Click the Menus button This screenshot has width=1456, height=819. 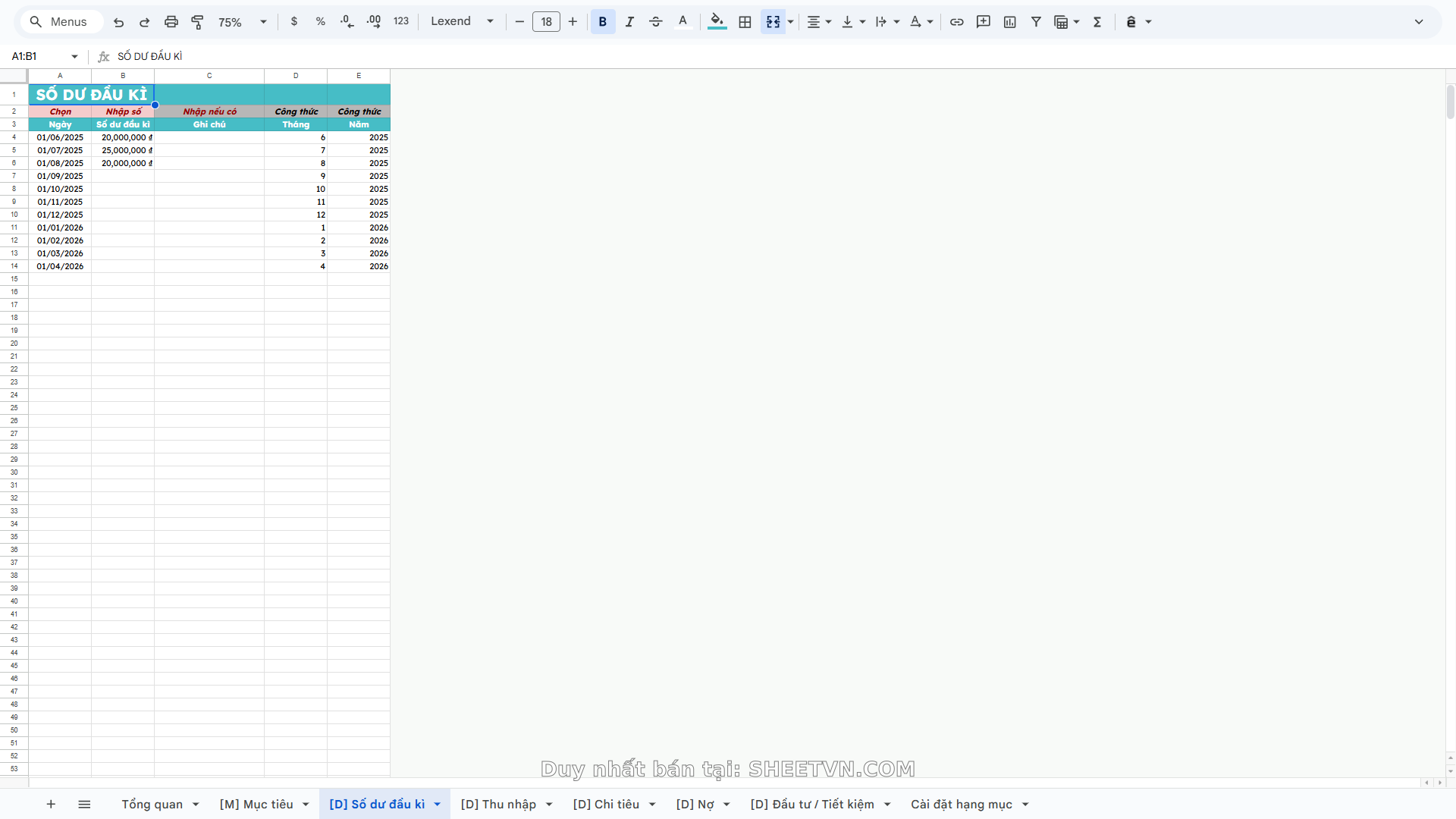[61, 21]
